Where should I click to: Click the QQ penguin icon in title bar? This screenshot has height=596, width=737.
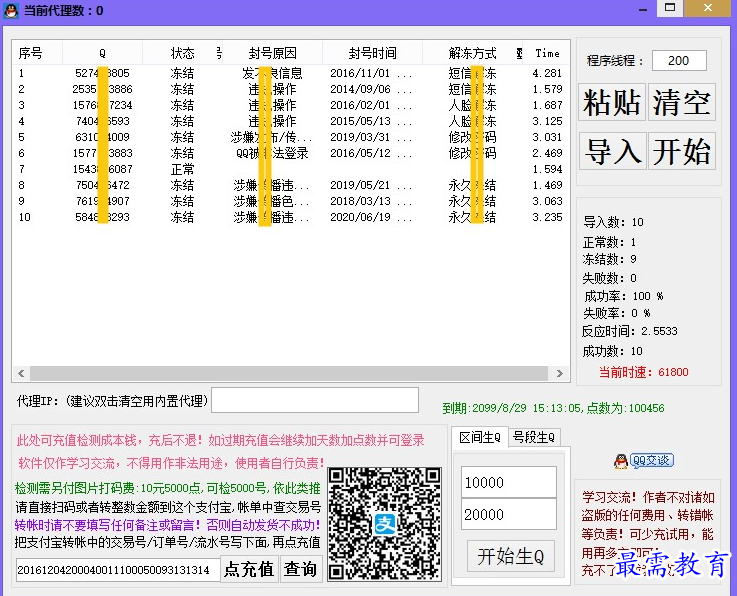[x=11, y=10]
